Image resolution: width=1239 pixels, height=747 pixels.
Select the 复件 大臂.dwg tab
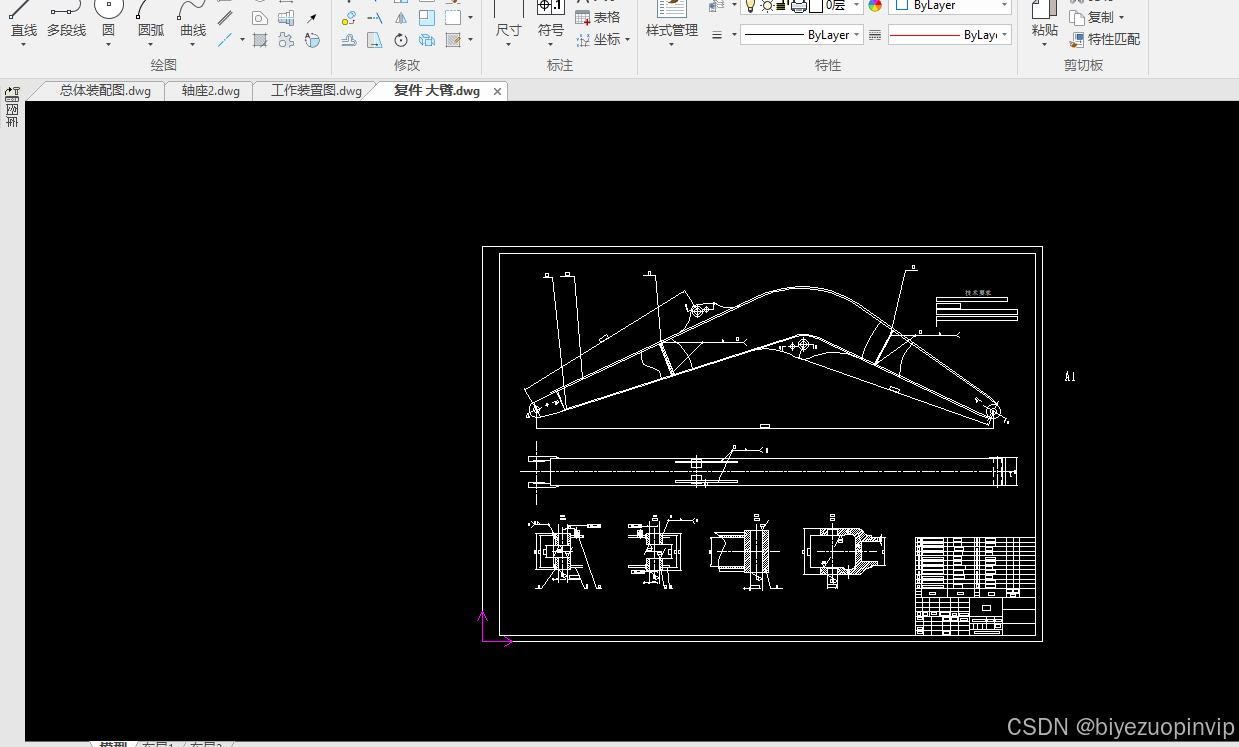(x=436, y=91)
